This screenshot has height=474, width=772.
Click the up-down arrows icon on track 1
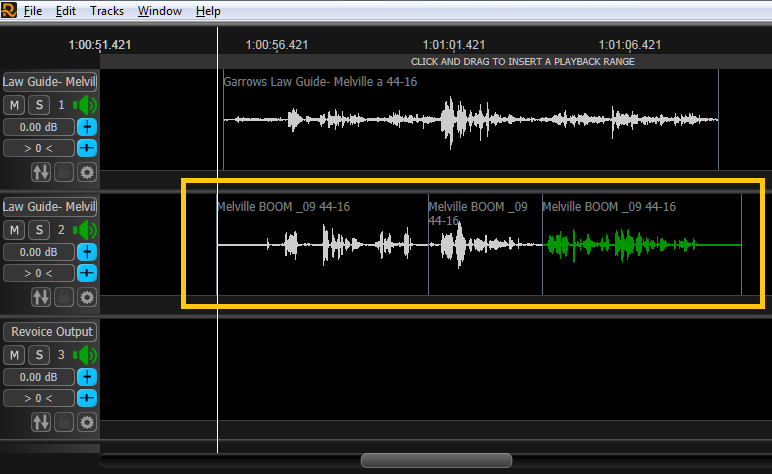click(41, 172)
